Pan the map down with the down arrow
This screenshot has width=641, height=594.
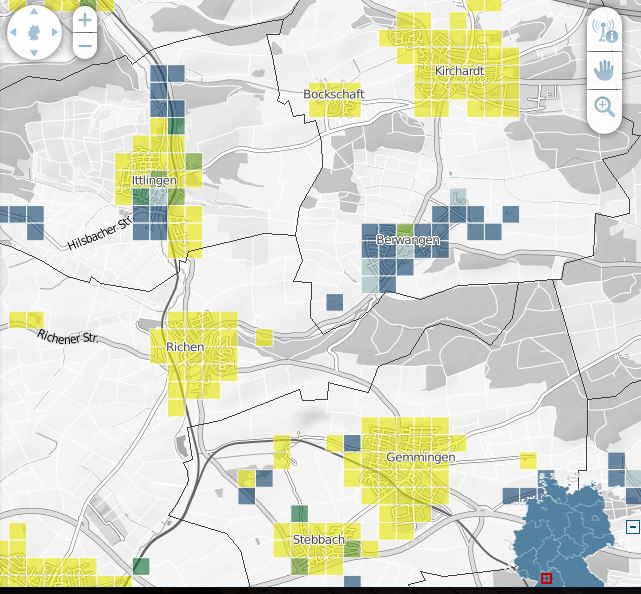34,53
